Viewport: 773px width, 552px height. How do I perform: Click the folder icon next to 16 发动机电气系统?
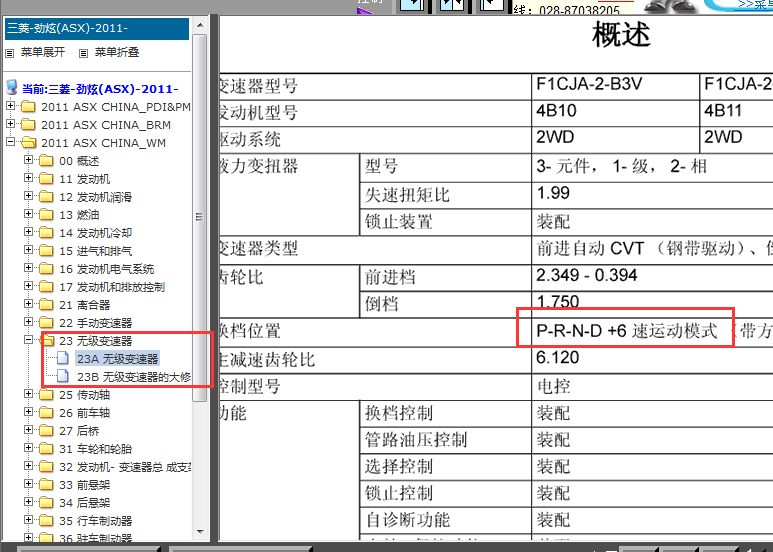pos(46,269)
